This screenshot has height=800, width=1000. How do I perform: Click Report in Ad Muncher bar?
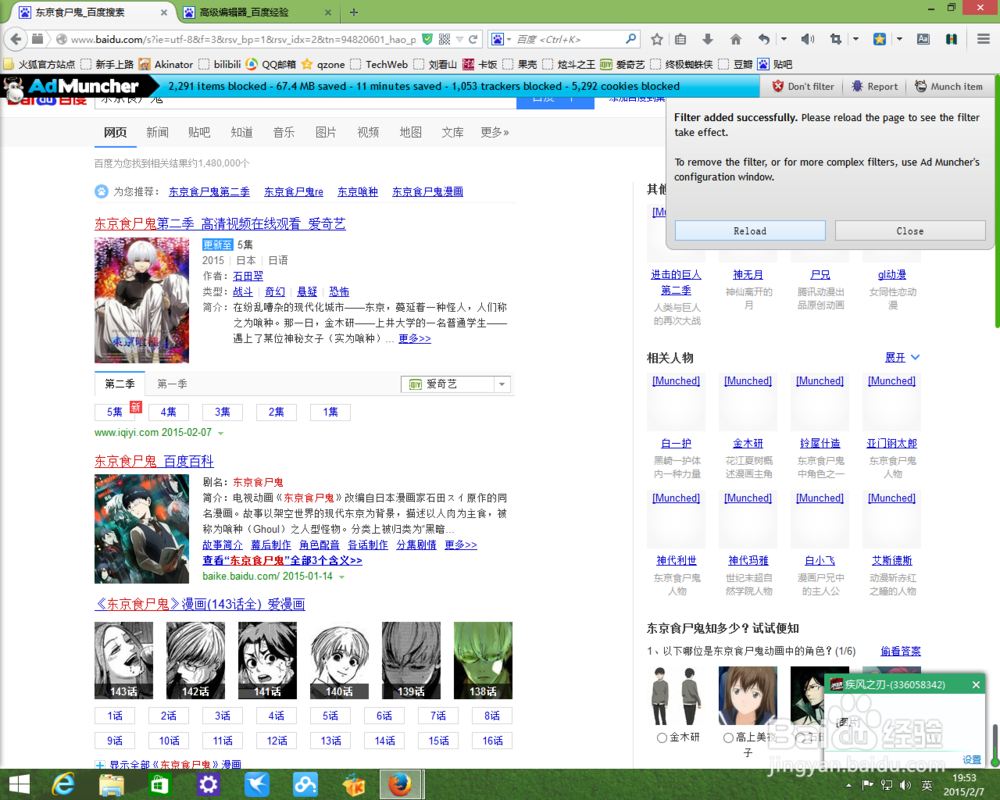click(x=874, y=87)
